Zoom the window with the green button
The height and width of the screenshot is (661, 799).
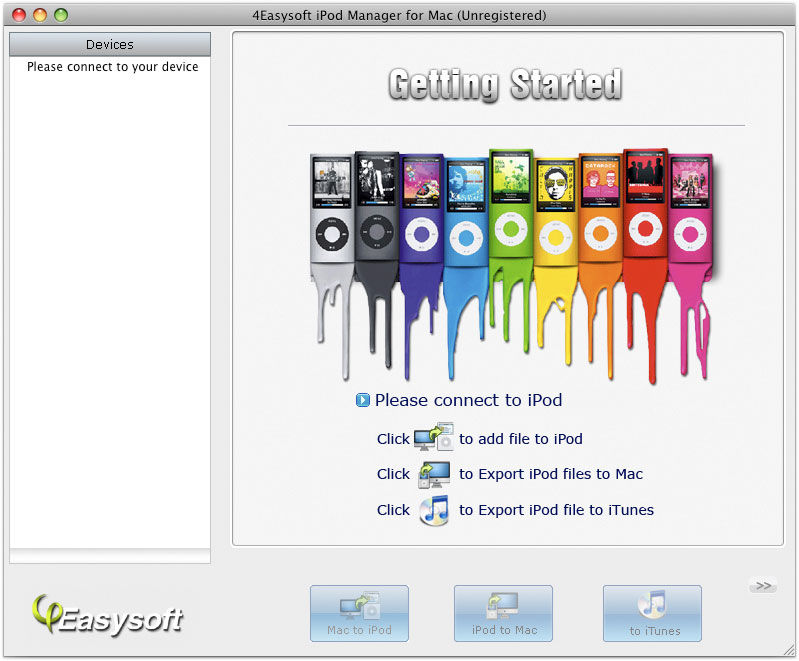point(61,15)
